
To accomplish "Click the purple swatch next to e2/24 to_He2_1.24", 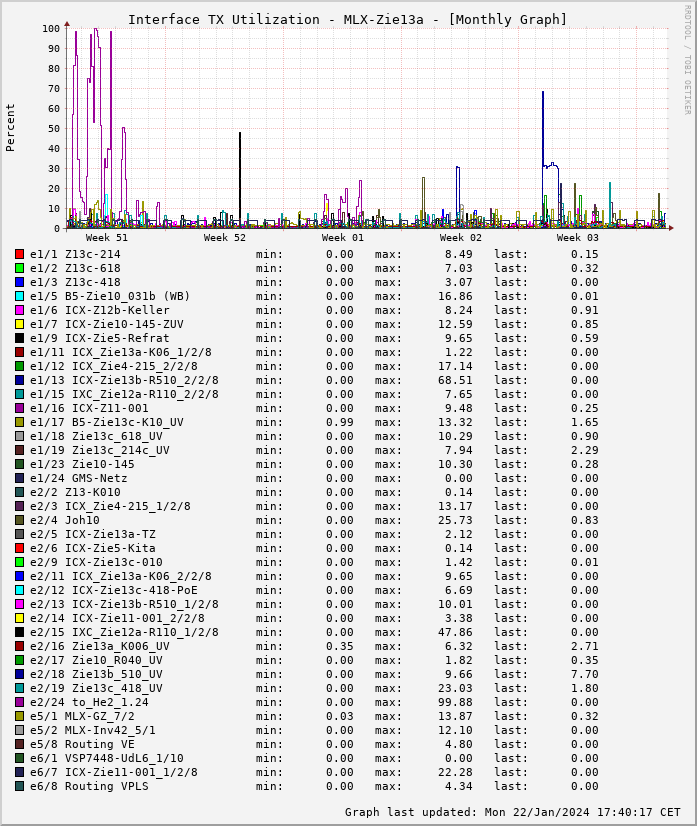I will pyautogui.click(x=19, y=702).
